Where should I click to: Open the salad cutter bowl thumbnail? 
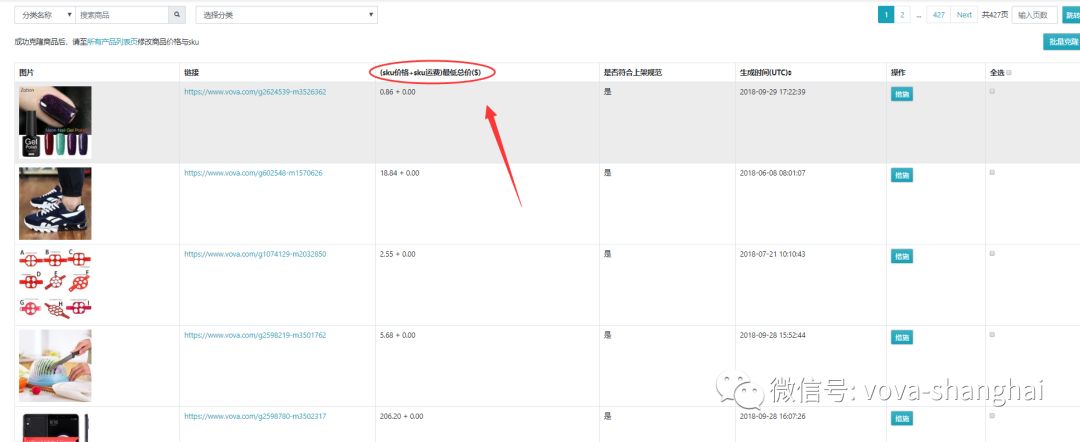55,366
